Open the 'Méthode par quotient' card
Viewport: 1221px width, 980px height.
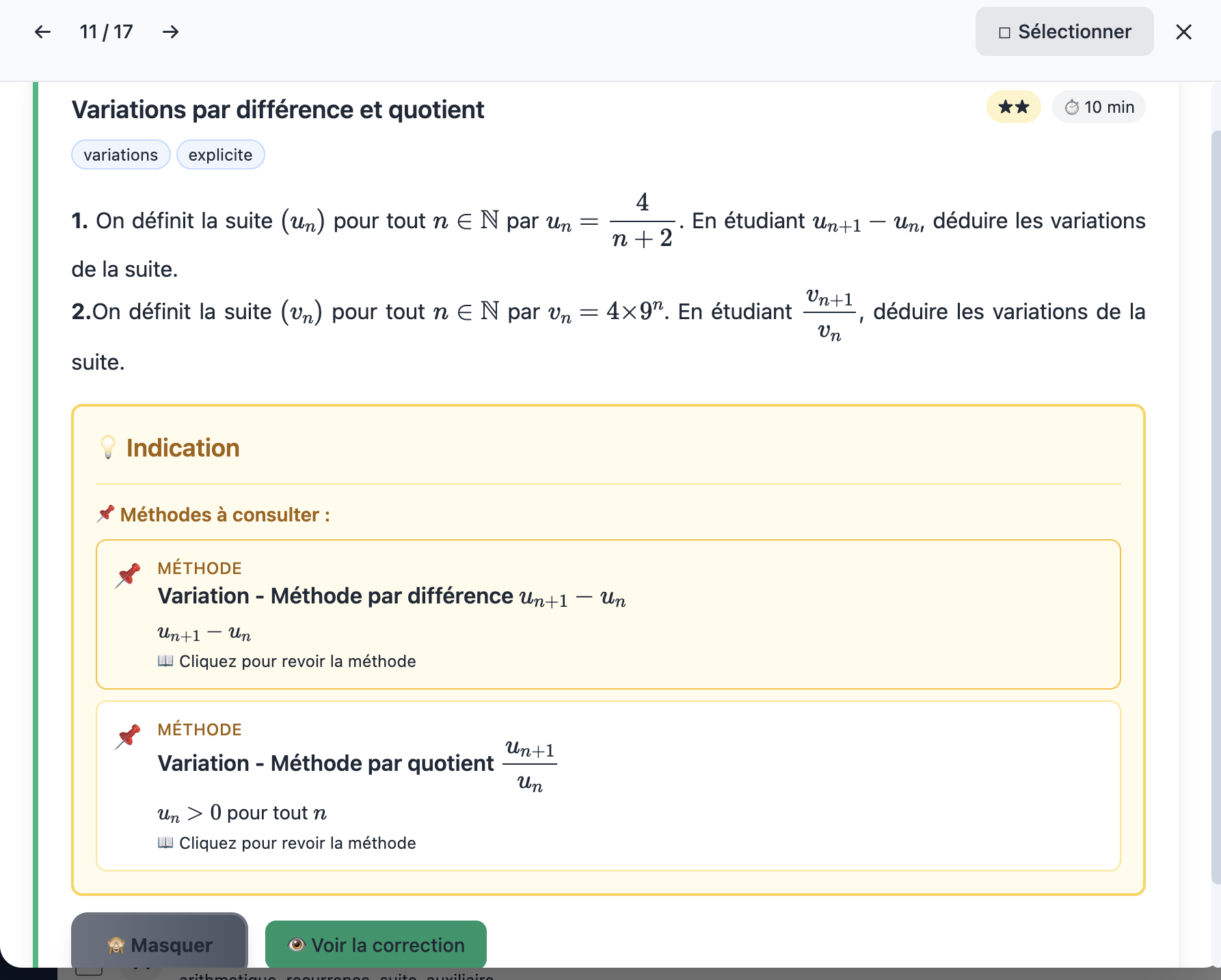pyautogui.click(x=608, y=786)
